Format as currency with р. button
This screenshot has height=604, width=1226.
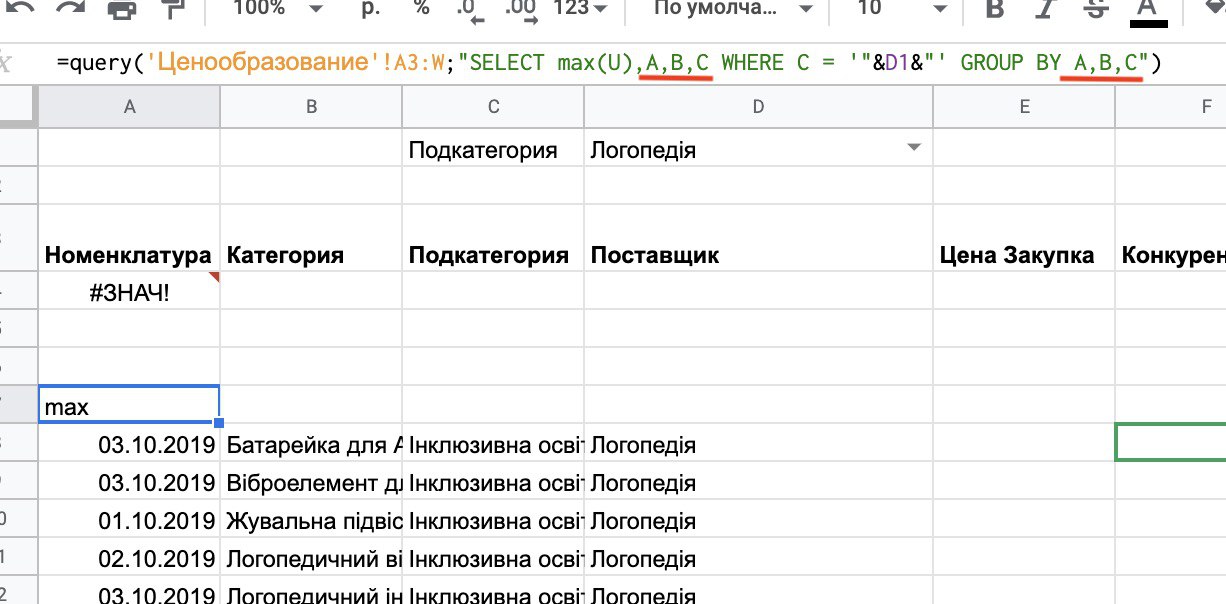pos(371,8)
